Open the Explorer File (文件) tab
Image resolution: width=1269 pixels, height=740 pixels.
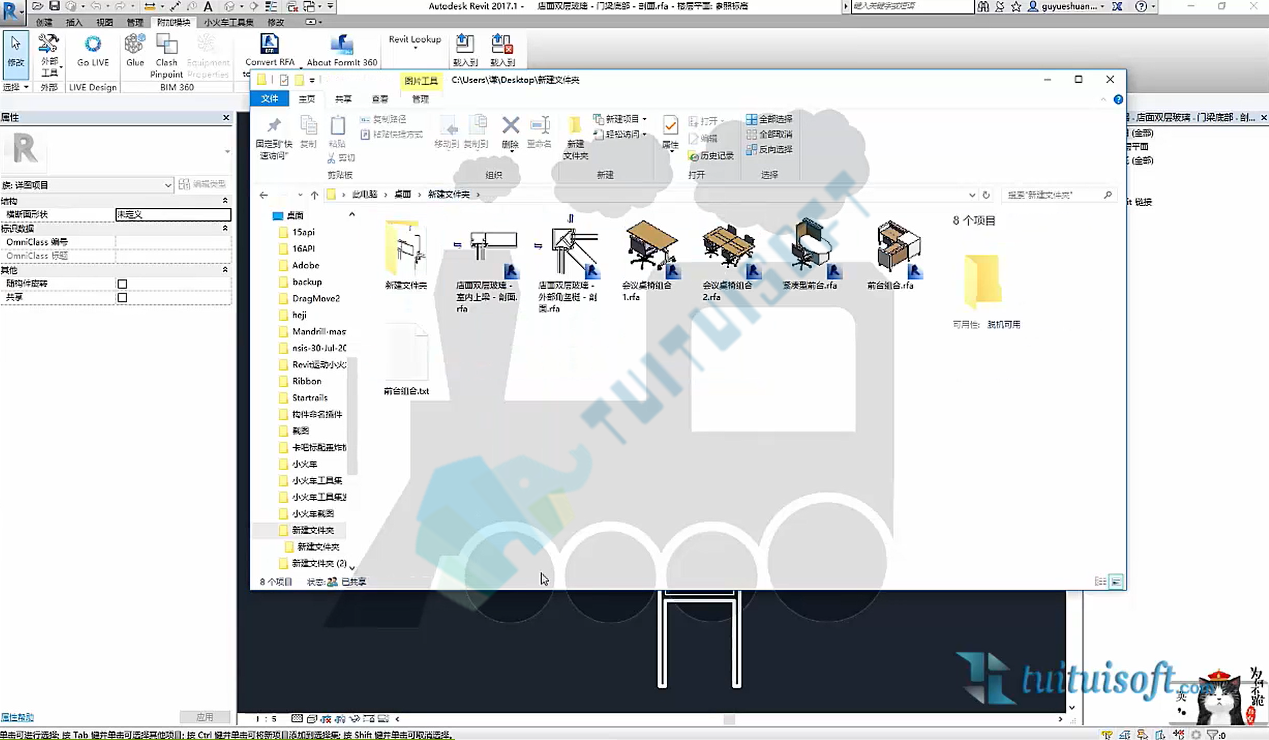[270, 99]
